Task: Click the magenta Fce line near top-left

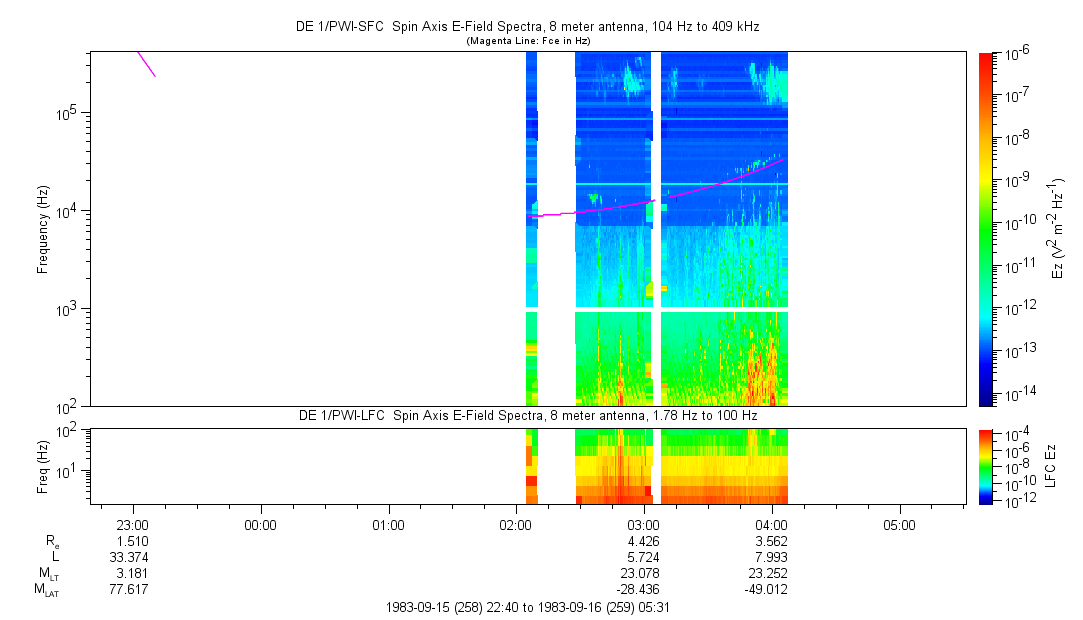Action: [146, 64]
